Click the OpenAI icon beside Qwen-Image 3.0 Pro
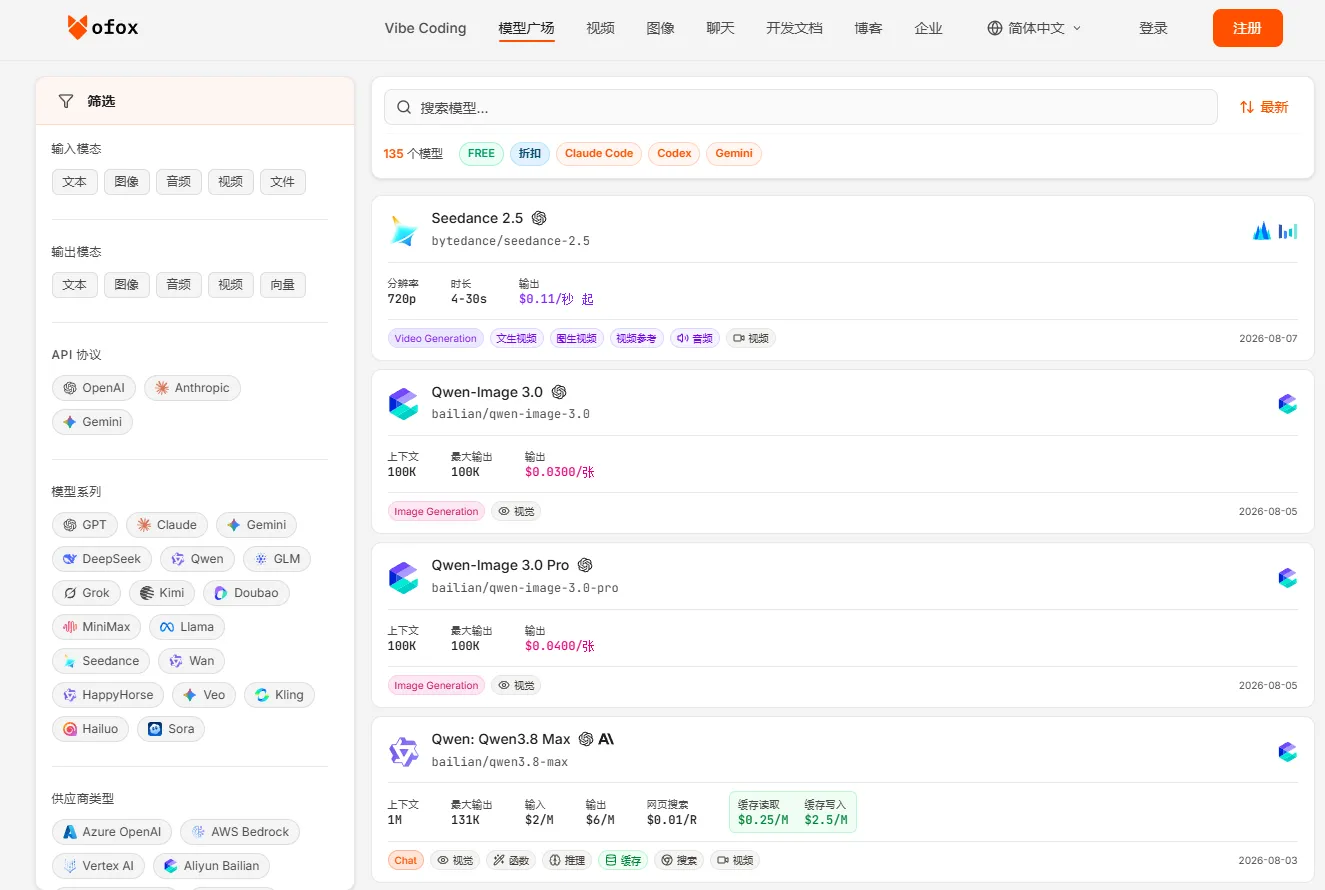The width and height of the screenshot is (1325, 890). 585,565
